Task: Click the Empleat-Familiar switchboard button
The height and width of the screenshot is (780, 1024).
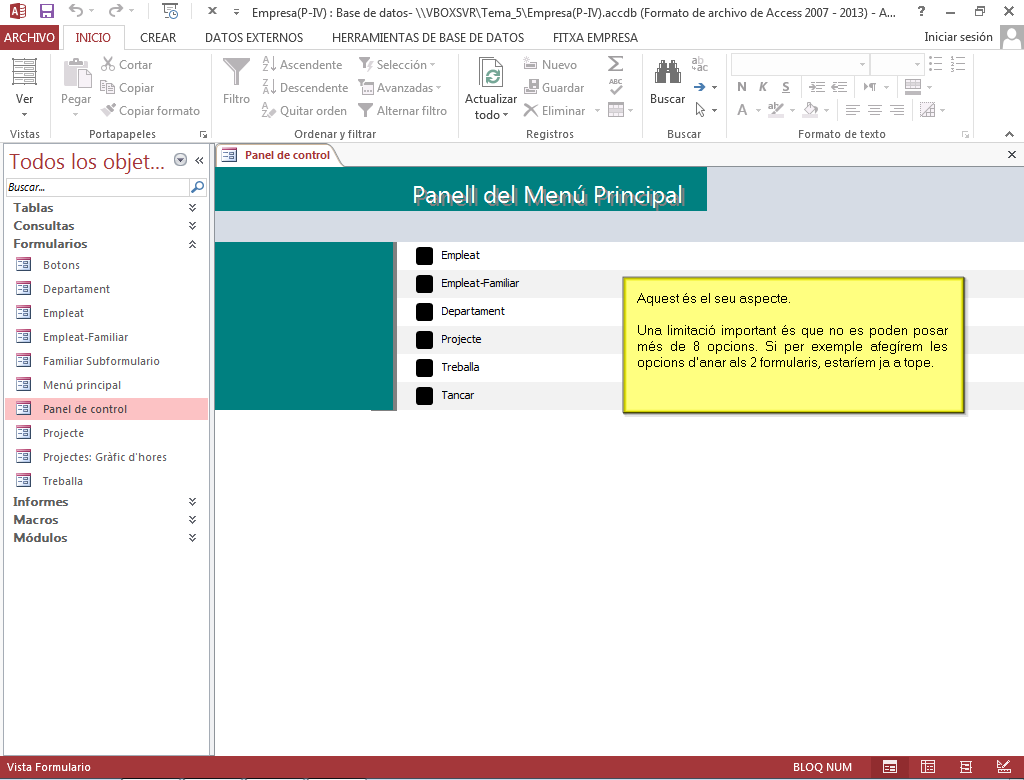Action: point(424,284)
